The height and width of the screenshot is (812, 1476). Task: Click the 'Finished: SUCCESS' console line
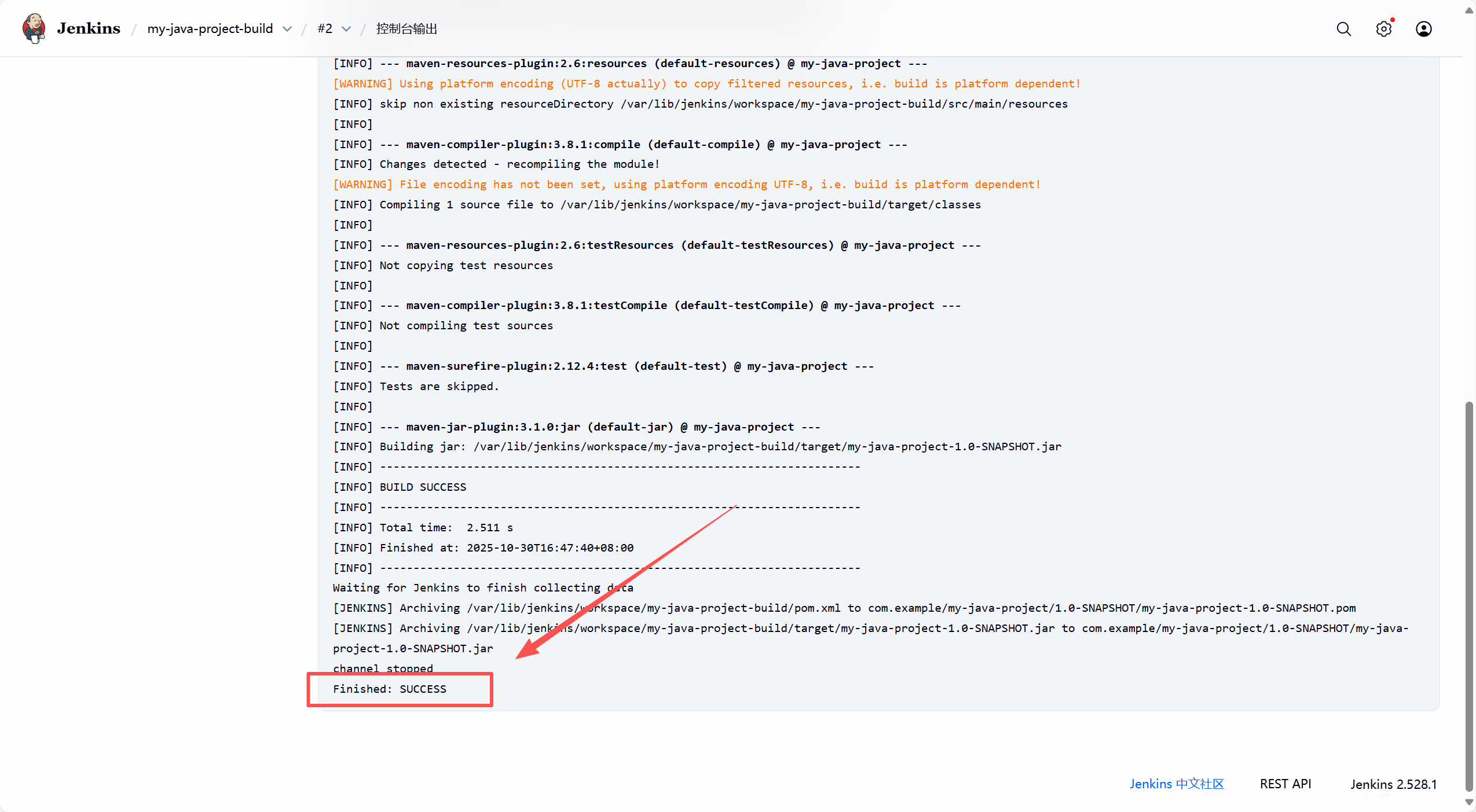point(389,689)
